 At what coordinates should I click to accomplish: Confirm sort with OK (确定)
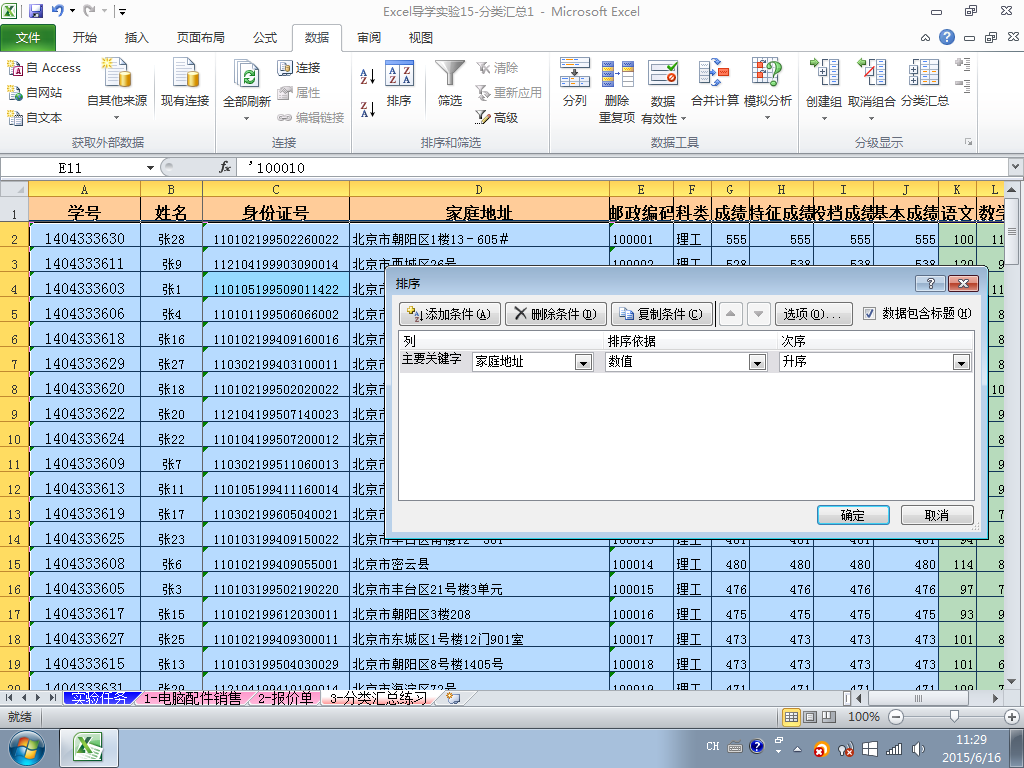coord(853,515)
